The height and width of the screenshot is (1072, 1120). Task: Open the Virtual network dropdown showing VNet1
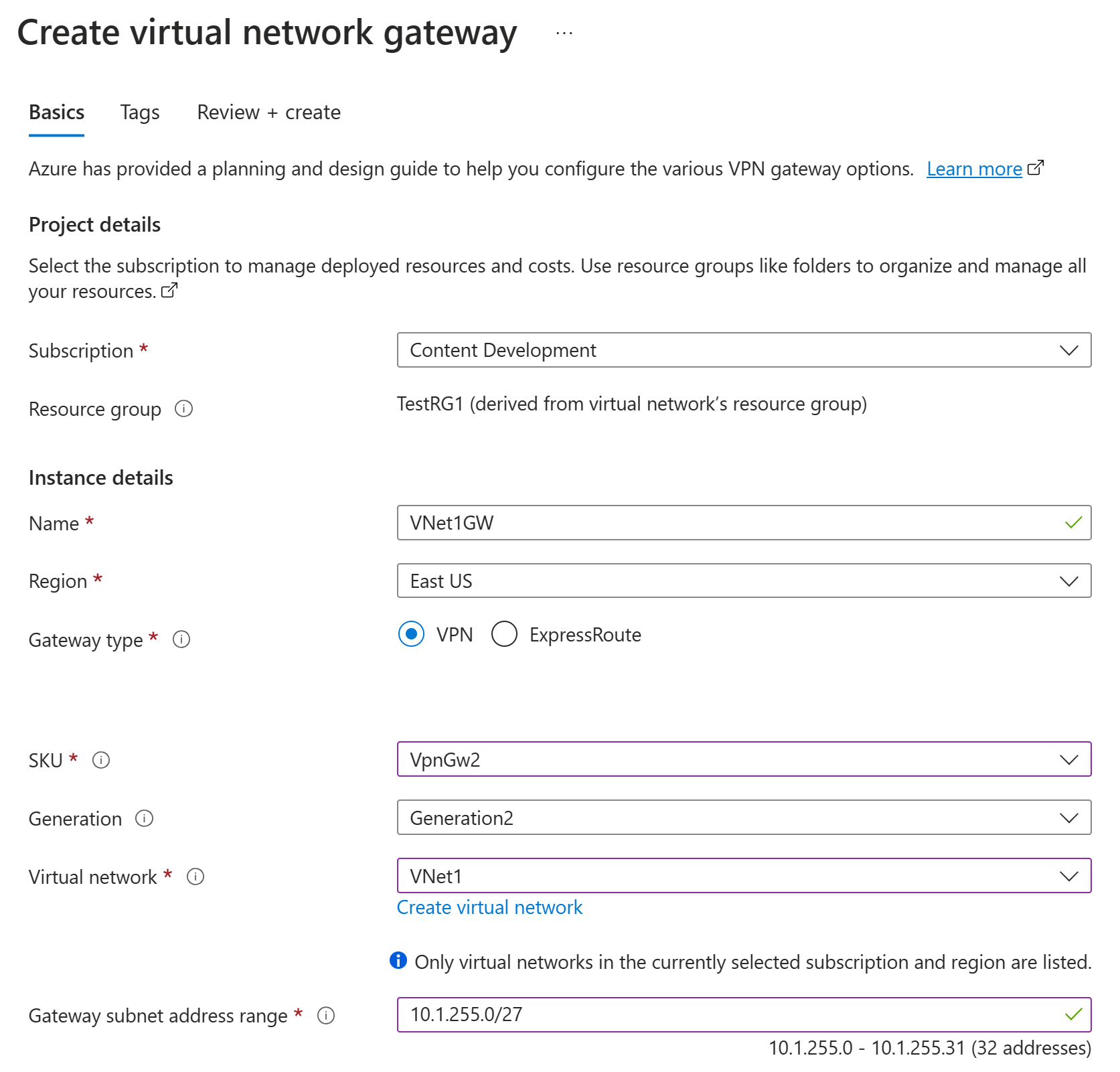point(743,876)
